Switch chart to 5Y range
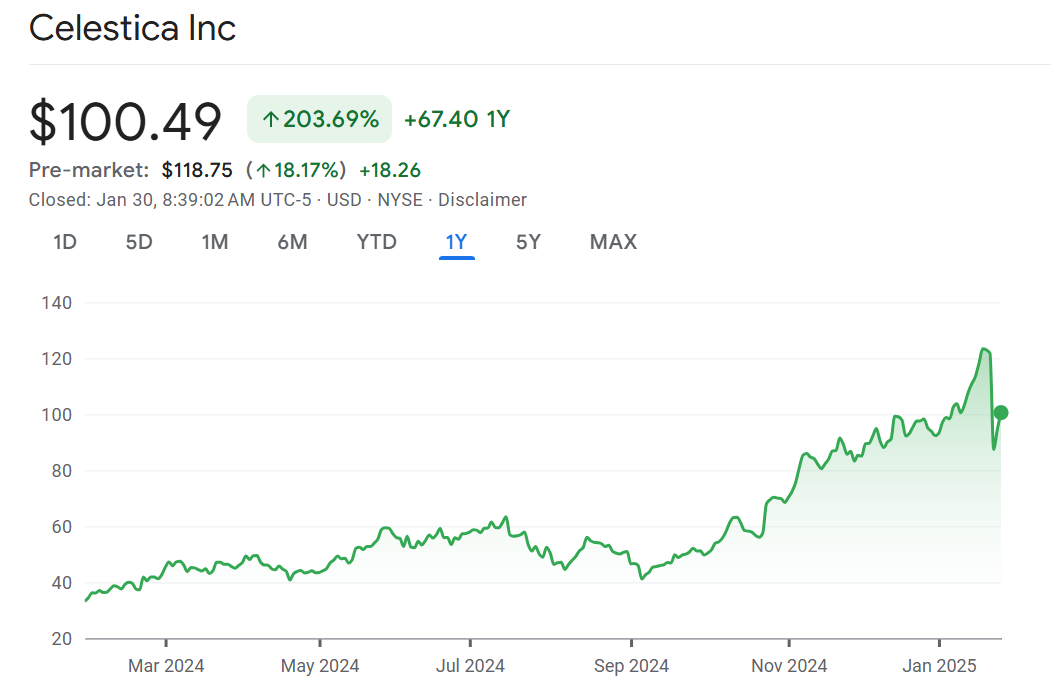Viewport: 1051px width, 697px height. tap(528, 242)
